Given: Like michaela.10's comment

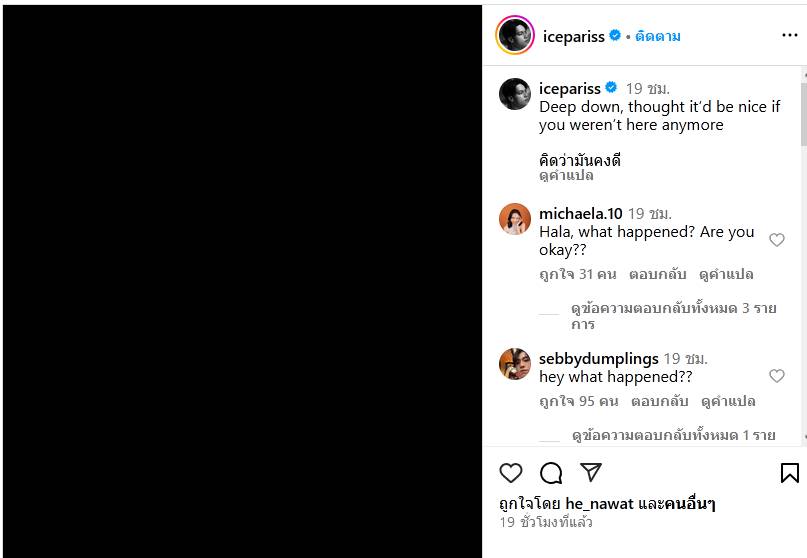Looking at the screenshot, I should [777, 240].
